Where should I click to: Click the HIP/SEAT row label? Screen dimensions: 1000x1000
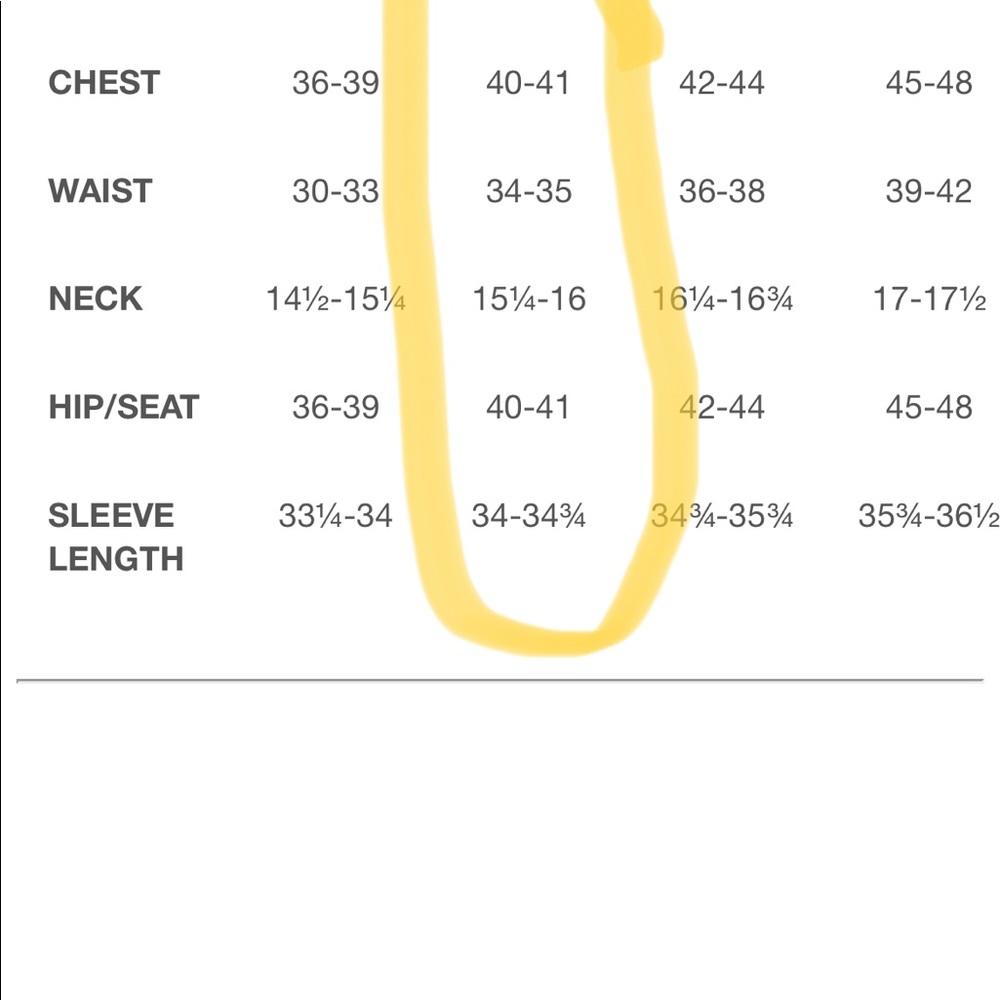(124, 407)
